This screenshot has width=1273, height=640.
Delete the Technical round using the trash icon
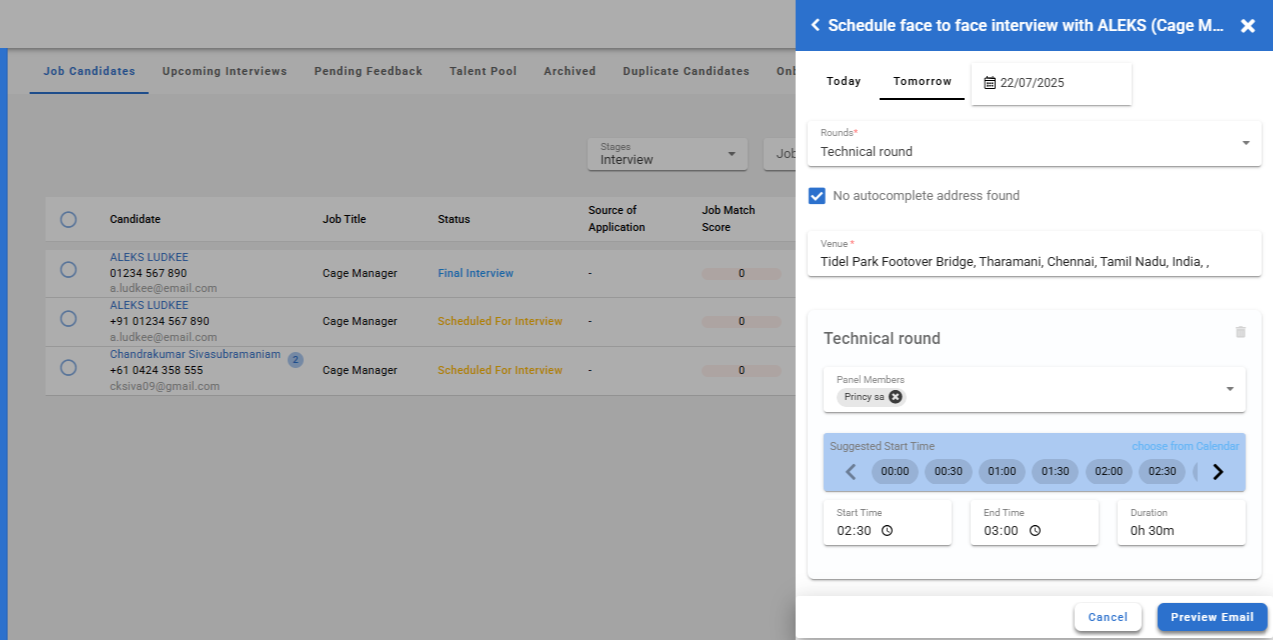[1240, 332]
